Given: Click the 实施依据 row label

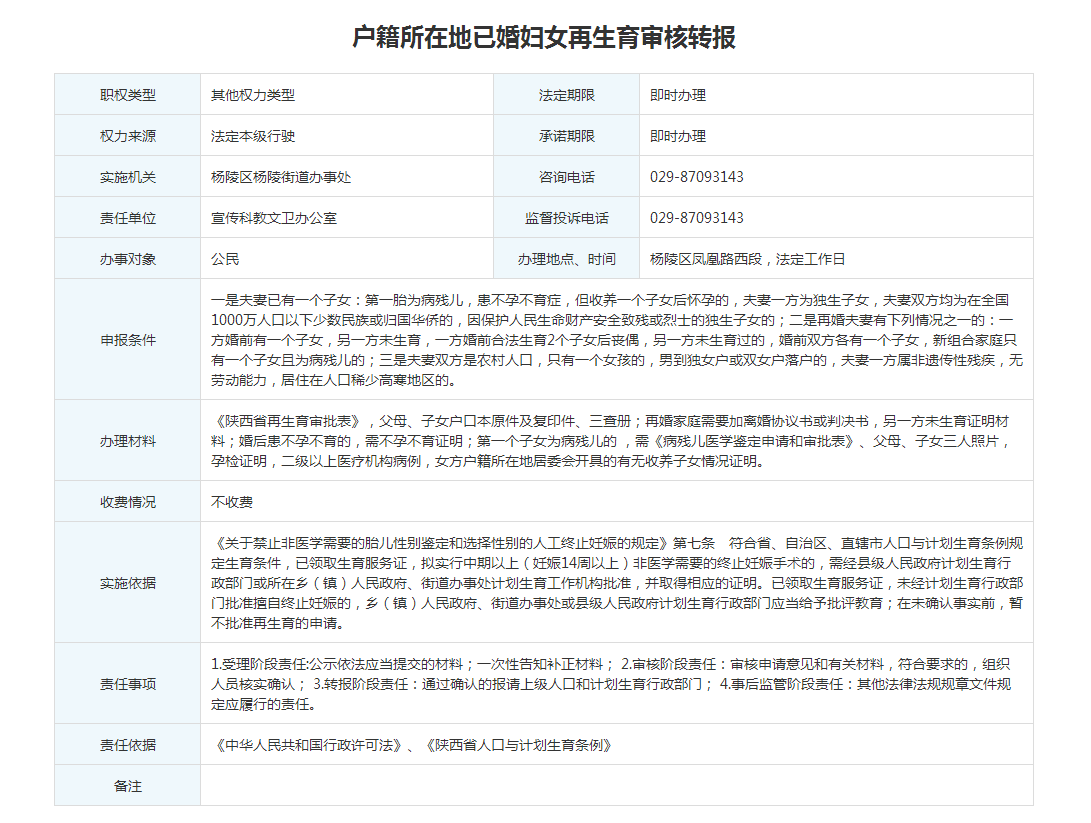Looking at the screenshot, I should [127, 582].
